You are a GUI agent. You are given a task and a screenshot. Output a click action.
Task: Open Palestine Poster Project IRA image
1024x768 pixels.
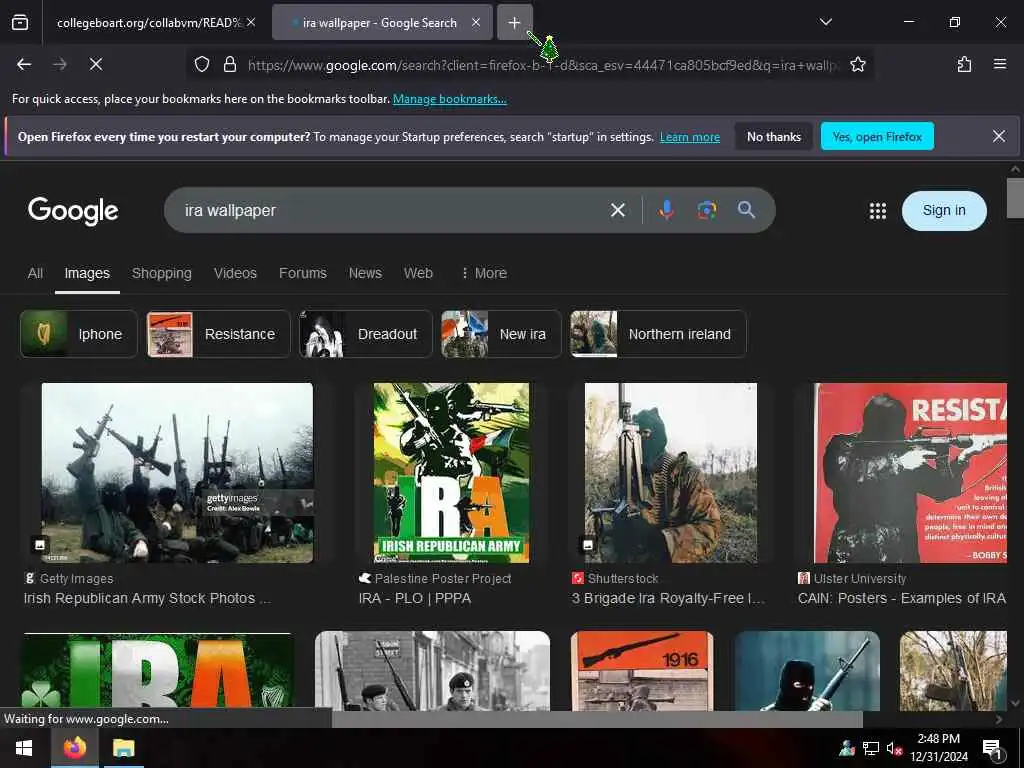(x=451, y=473)
